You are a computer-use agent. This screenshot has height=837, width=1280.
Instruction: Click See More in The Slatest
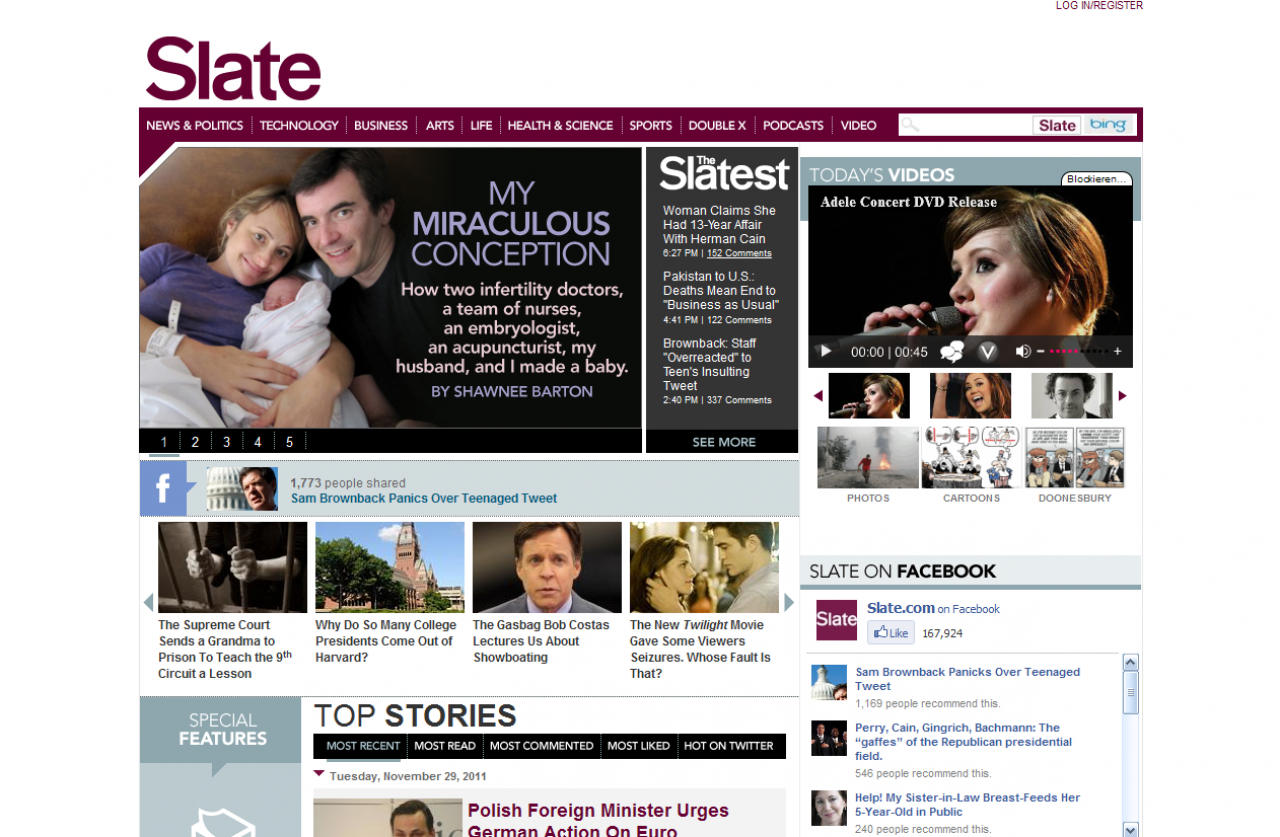[724, 442]
